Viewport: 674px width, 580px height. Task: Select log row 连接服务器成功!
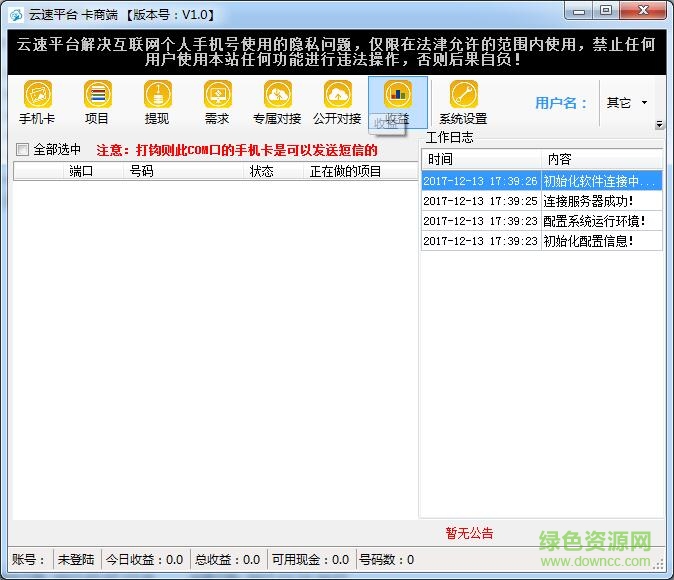click(x=542, y=201)
